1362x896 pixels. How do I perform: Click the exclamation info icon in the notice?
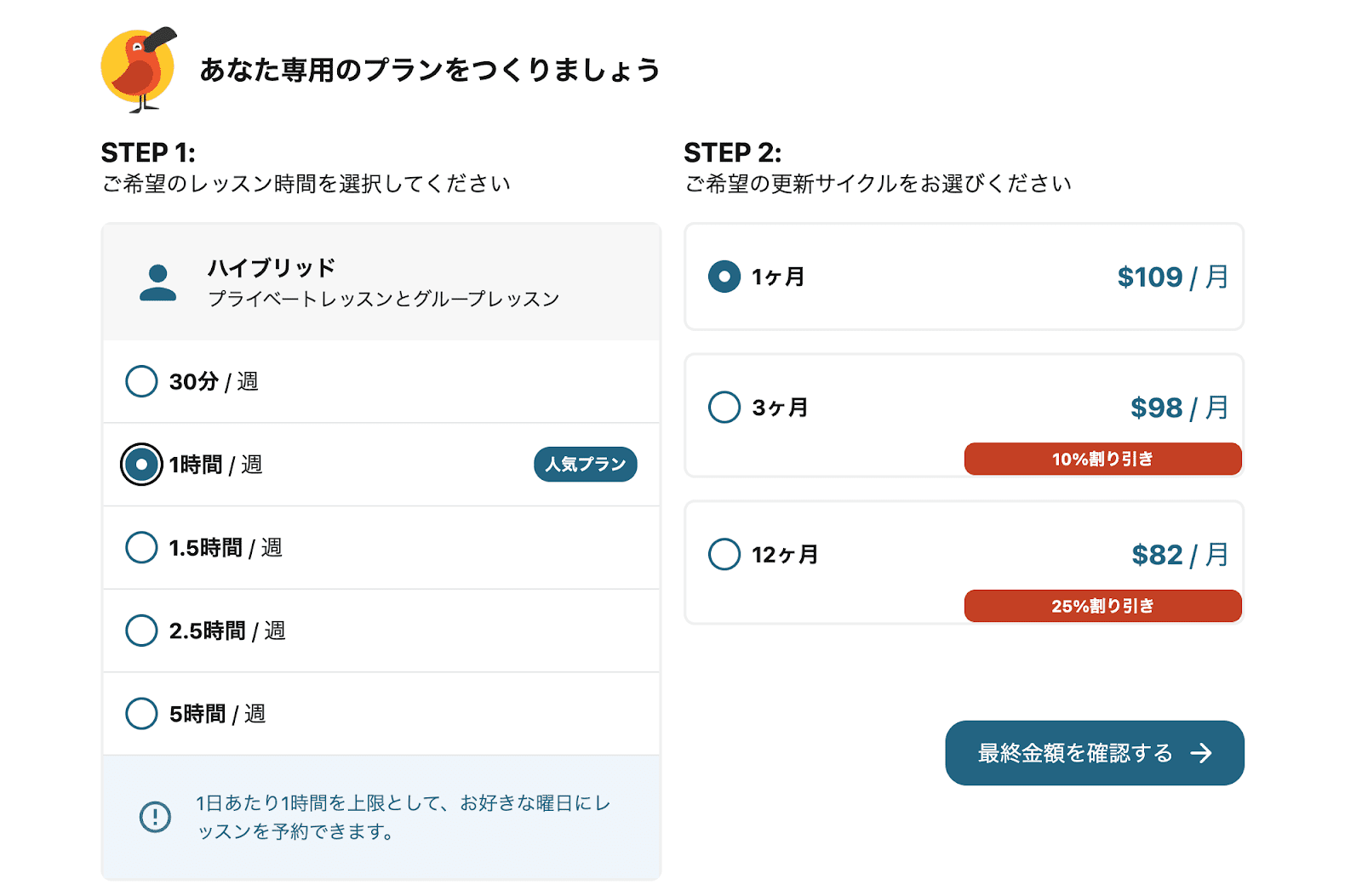click(x=155, y=817)
